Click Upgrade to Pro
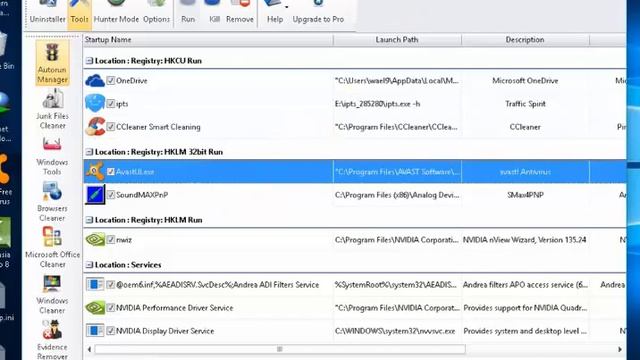The width and height of the screenshot is (640, 360). (318, 13)
